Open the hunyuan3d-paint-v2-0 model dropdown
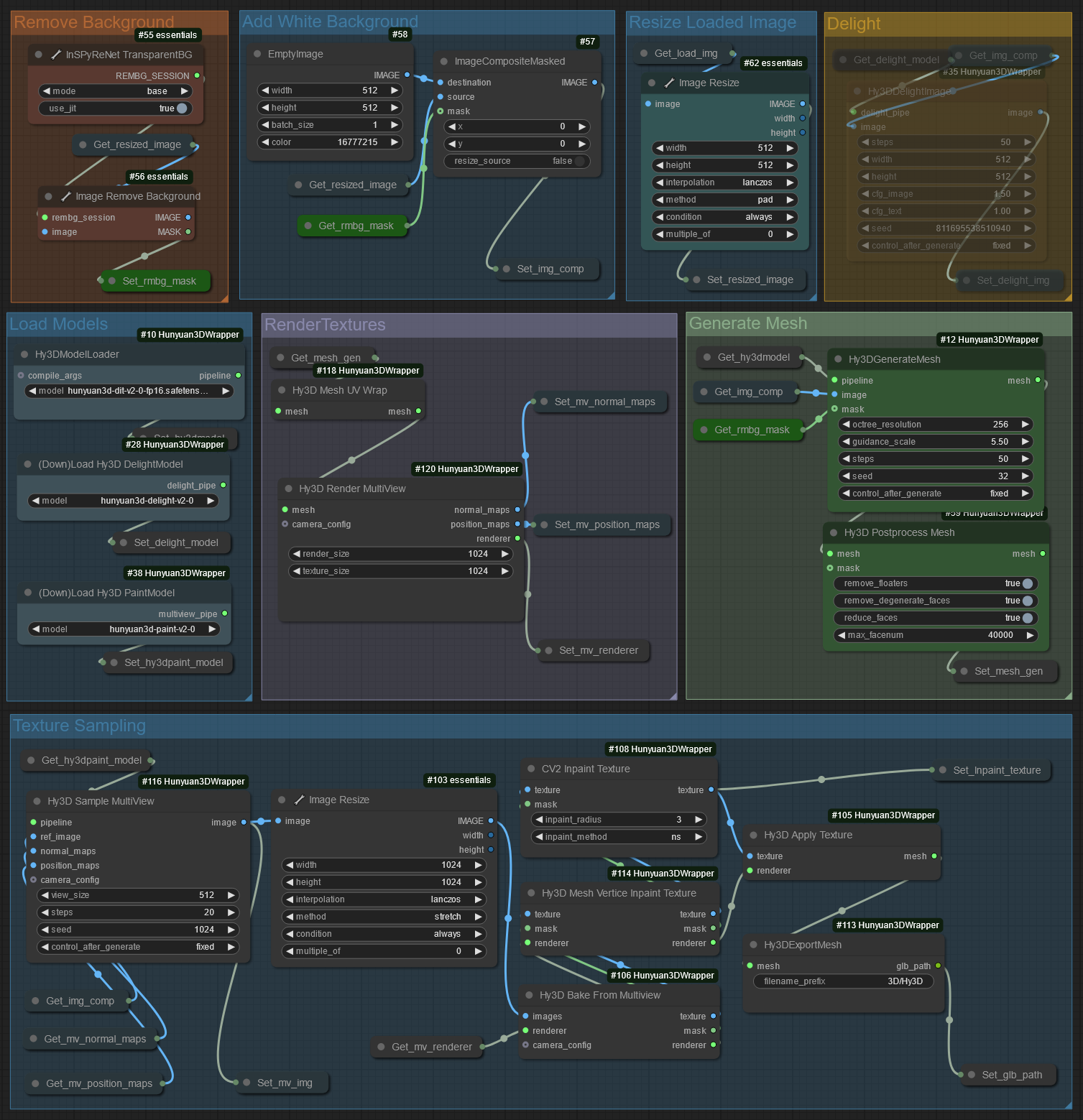This screenshot has height=1120, width=1083. pos(124,629)
